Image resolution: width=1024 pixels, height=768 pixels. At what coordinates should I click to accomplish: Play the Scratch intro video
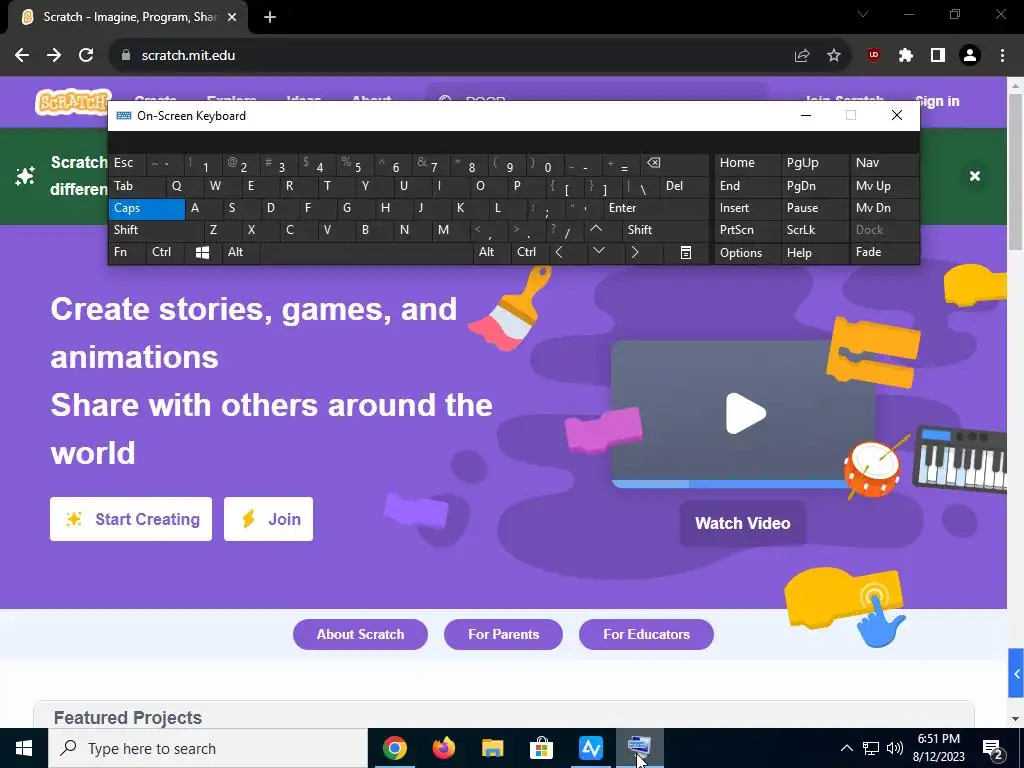click(745, 413)
